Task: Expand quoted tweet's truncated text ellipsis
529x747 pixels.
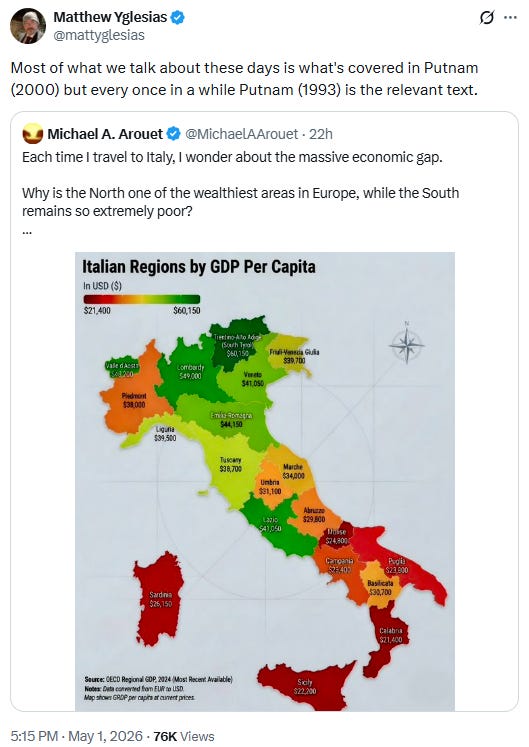Action: click(27, 232)
